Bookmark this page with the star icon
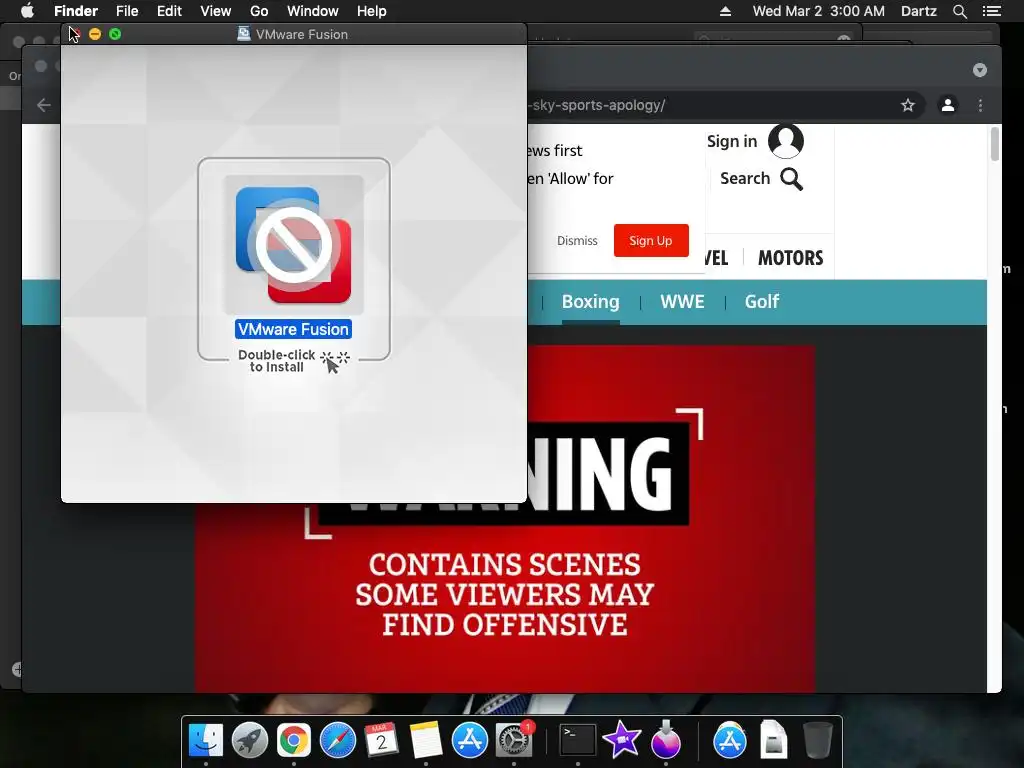1024x768 pixels. tap(908, 105)
